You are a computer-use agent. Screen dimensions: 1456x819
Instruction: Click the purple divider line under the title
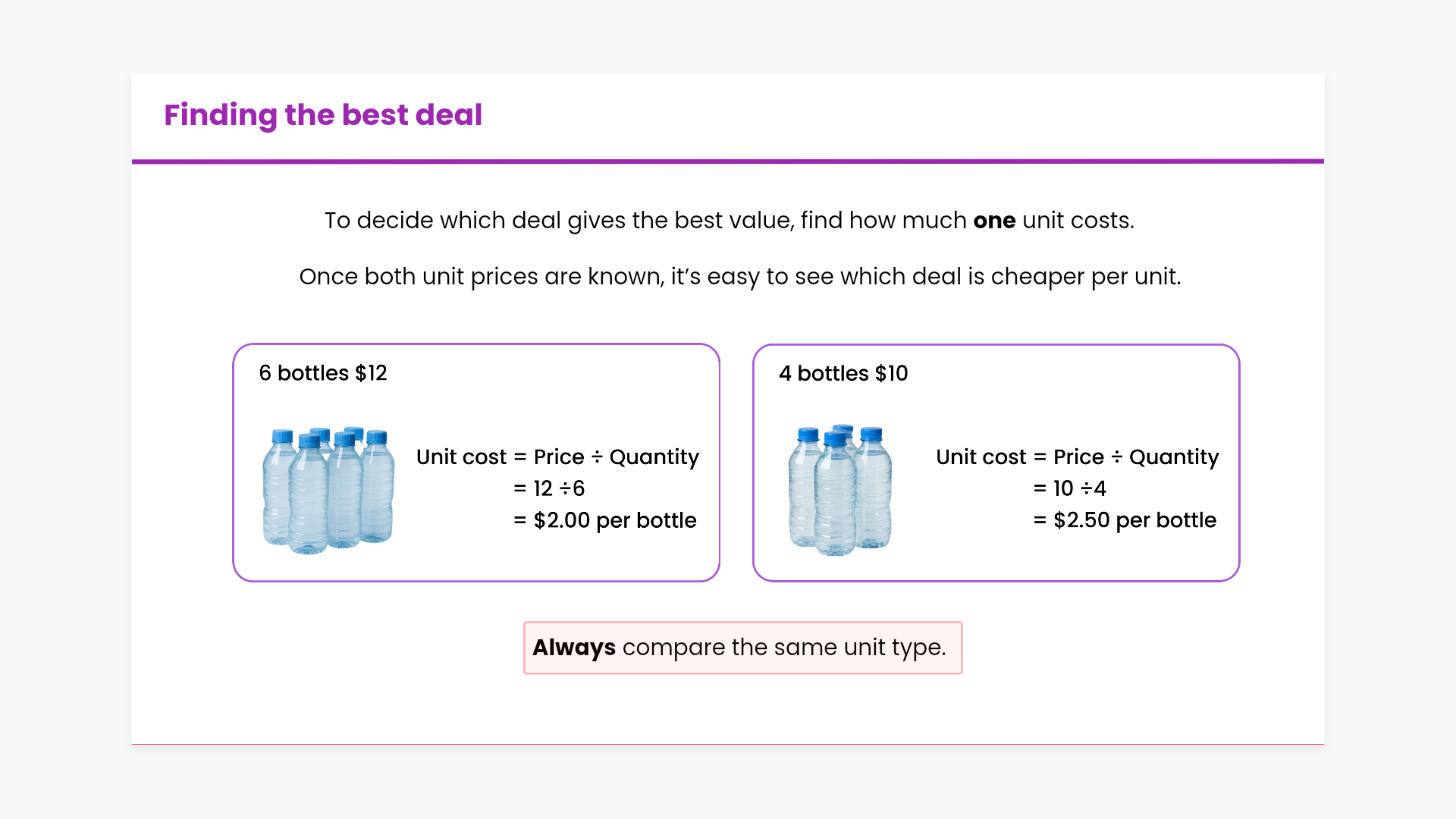(x=728, y=161)
